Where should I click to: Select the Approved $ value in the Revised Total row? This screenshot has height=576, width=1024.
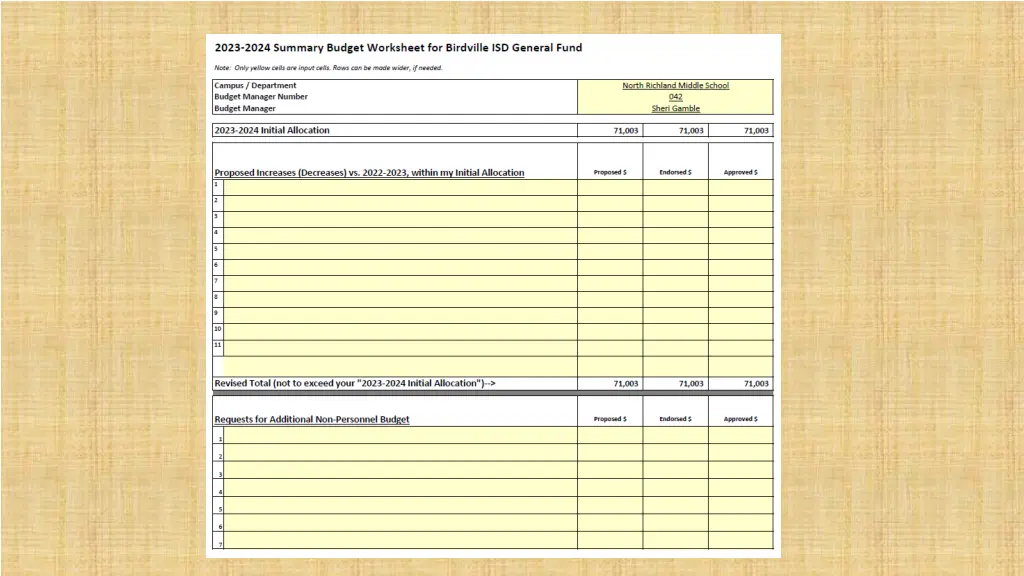pyautogui.click(x=740, y=384)
